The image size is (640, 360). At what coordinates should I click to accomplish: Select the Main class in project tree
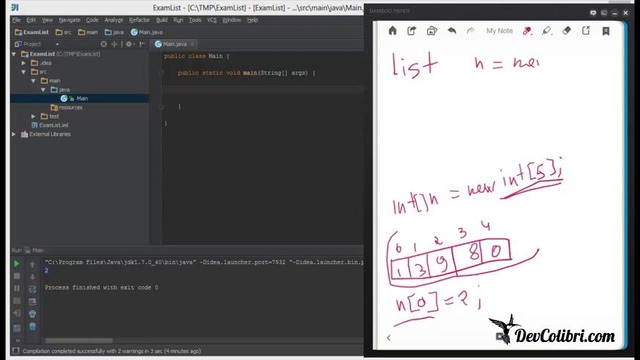click(x=80, y=98)
